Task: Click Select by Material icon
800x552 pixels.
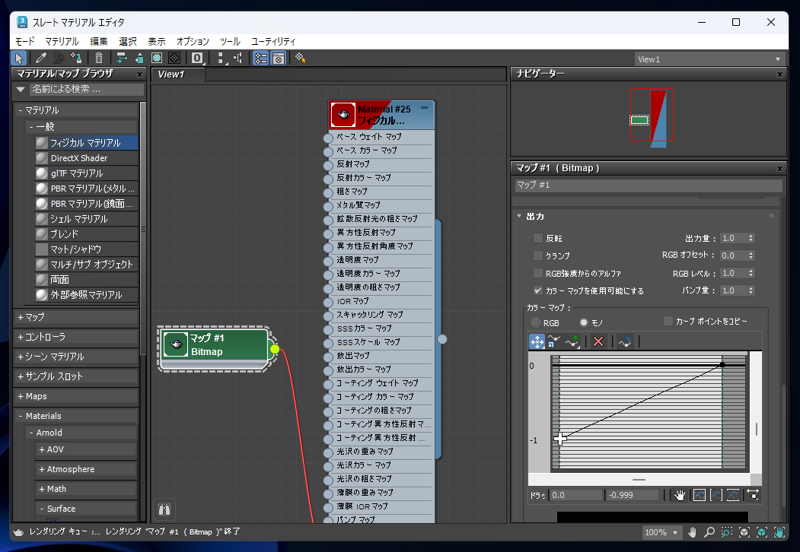Action: (301, 58)
